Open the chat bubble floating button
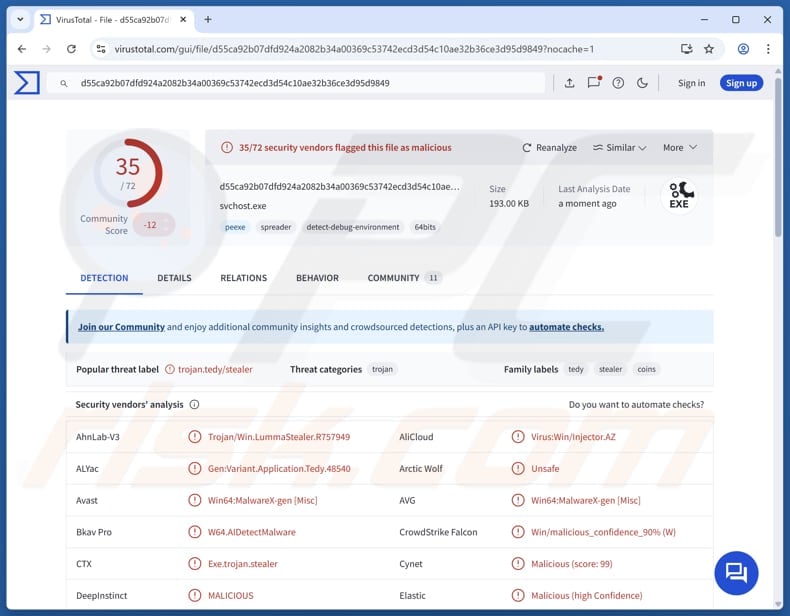Image resolution: width=790 pixels, height=616 pixels. click(x=736, y=573)
